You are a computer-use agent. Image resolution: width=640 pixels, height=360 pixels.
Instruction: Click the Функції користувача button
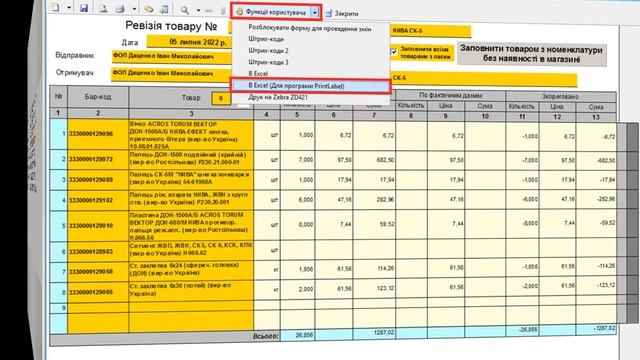(x=271, y=12)
